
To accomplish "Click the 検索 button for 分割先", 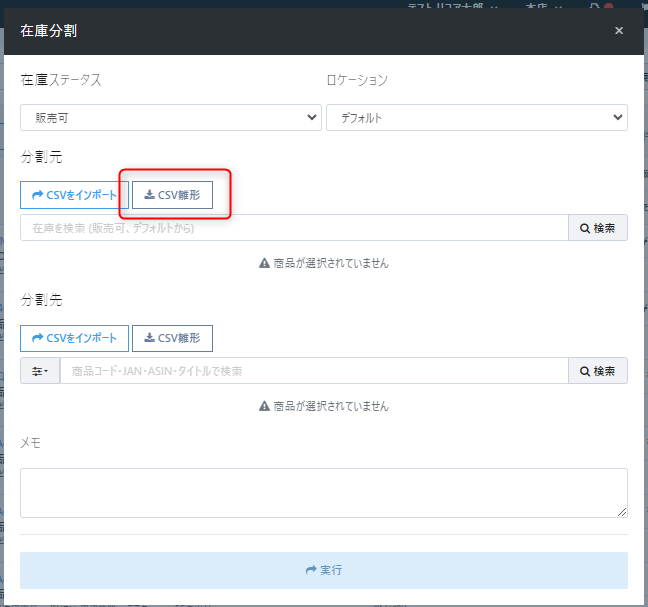I will [x=598, y=371].
